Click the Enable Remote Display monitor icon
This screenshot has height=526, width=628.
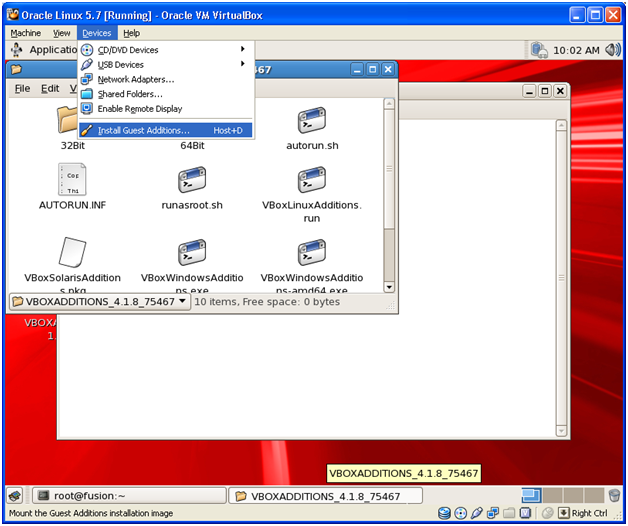pyautogui.click(x=87, y=109)
